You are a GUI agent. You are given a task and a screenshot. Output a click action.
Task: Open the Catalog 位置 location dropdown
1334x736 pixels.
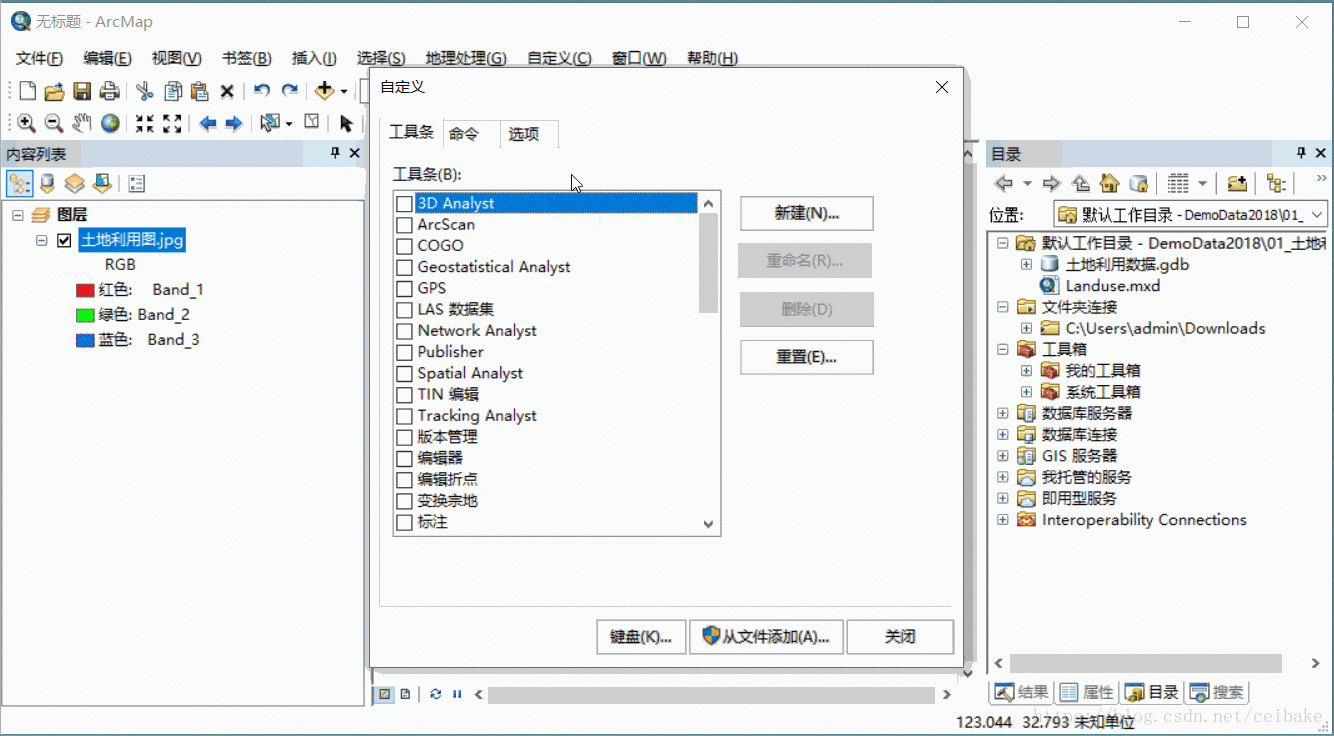[x=1317, y=214]
